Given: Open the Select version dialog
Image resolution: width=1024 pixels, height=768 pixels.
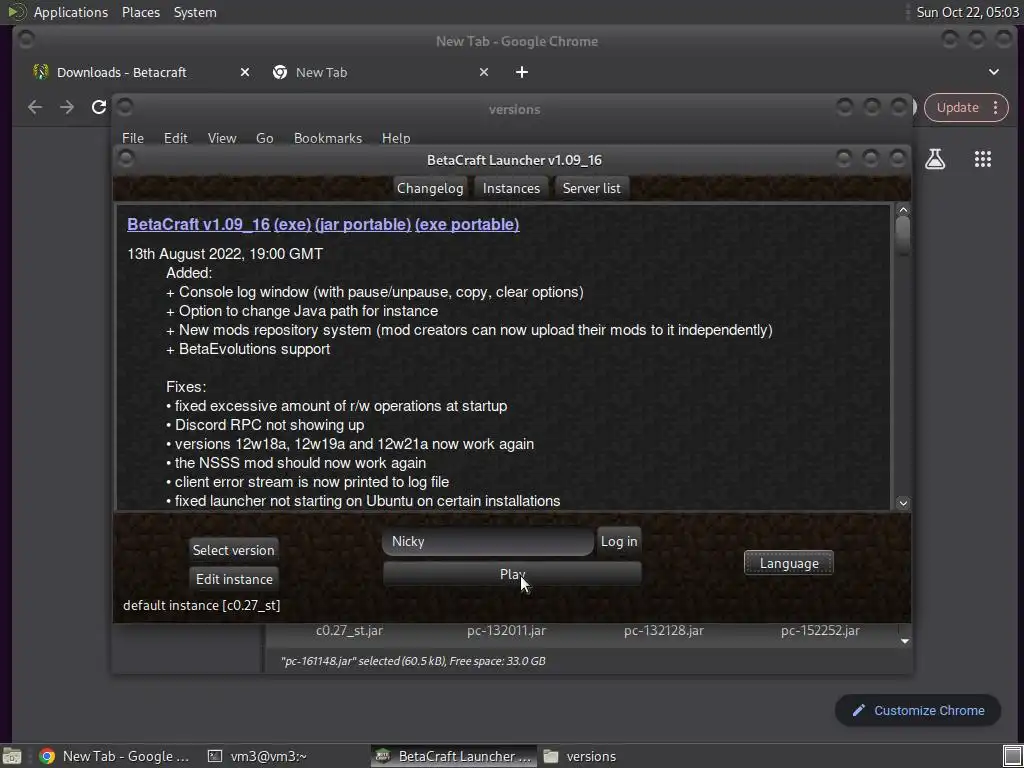Looking at the screenshot, I should tap(233, 550).
